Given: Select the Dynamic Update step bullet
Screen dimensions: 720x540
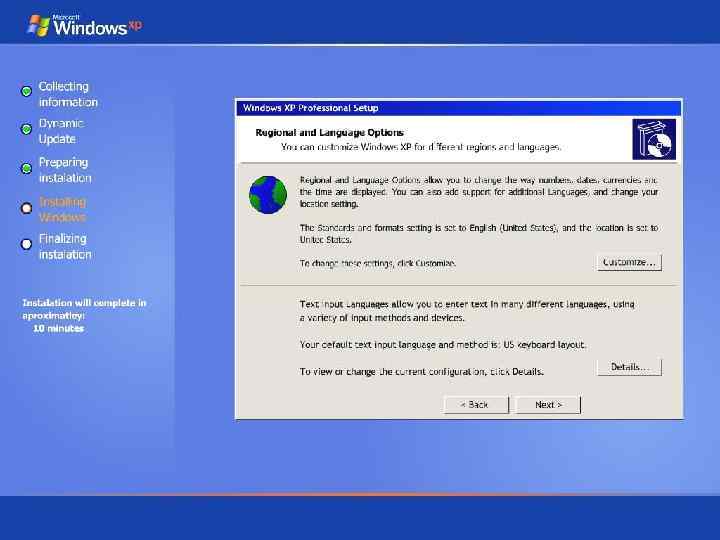Looking at the screenshot, I should (27, 129).
